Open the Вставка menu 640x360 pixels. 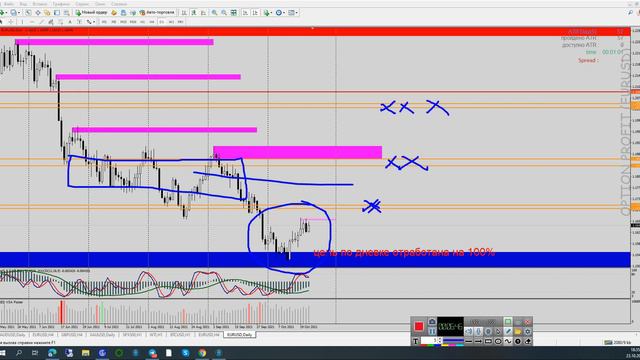coord(40,4)
